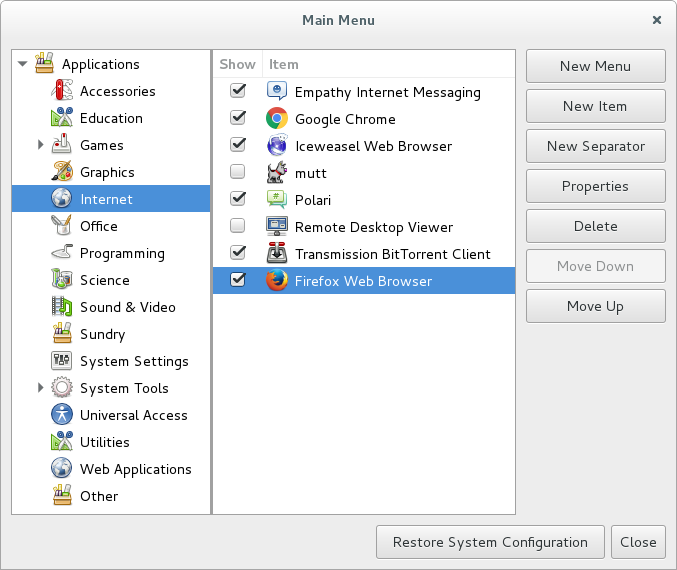The image size is (677, 570).
Task: Enable Remote Desktop Viewer checkbox
Action: pos(238,227)
